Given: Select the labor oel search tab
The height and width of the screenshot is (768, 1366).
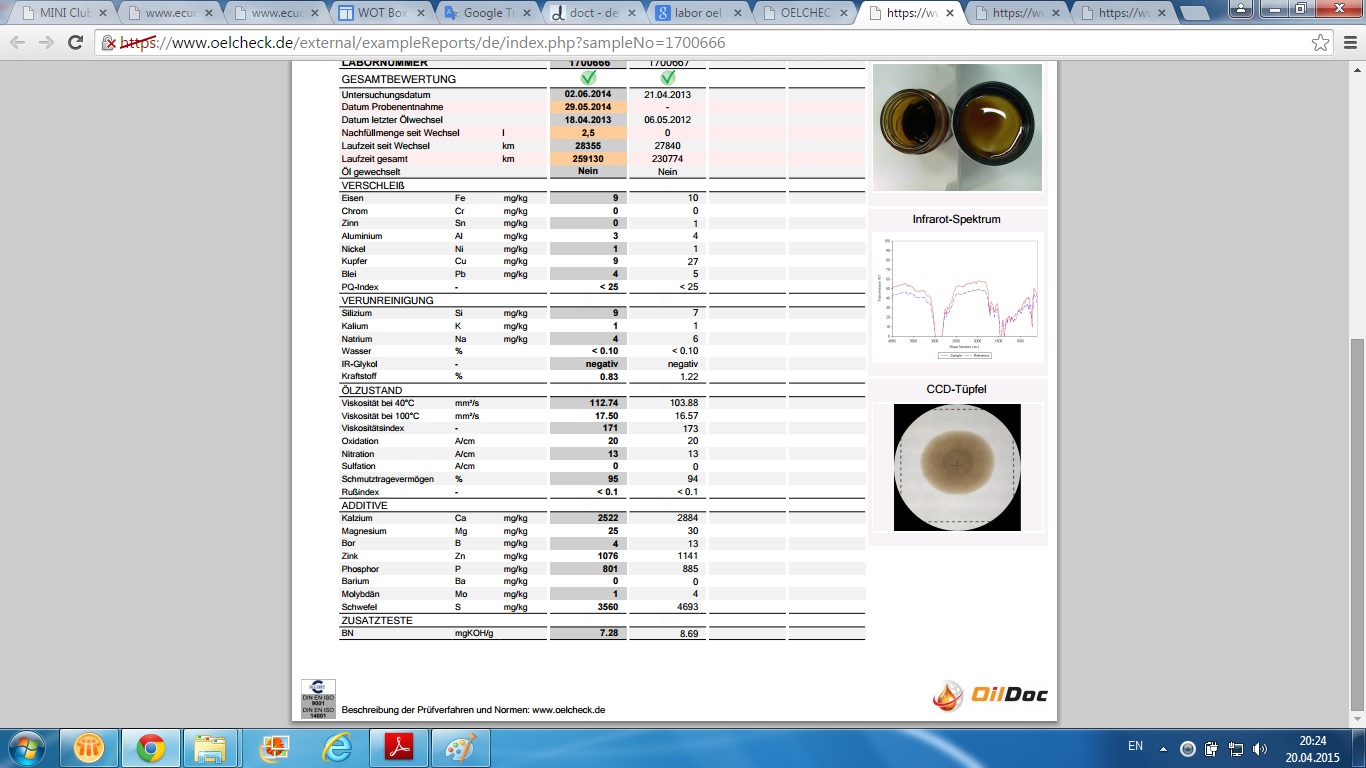Looking at the screenshot, I should 700,14.
